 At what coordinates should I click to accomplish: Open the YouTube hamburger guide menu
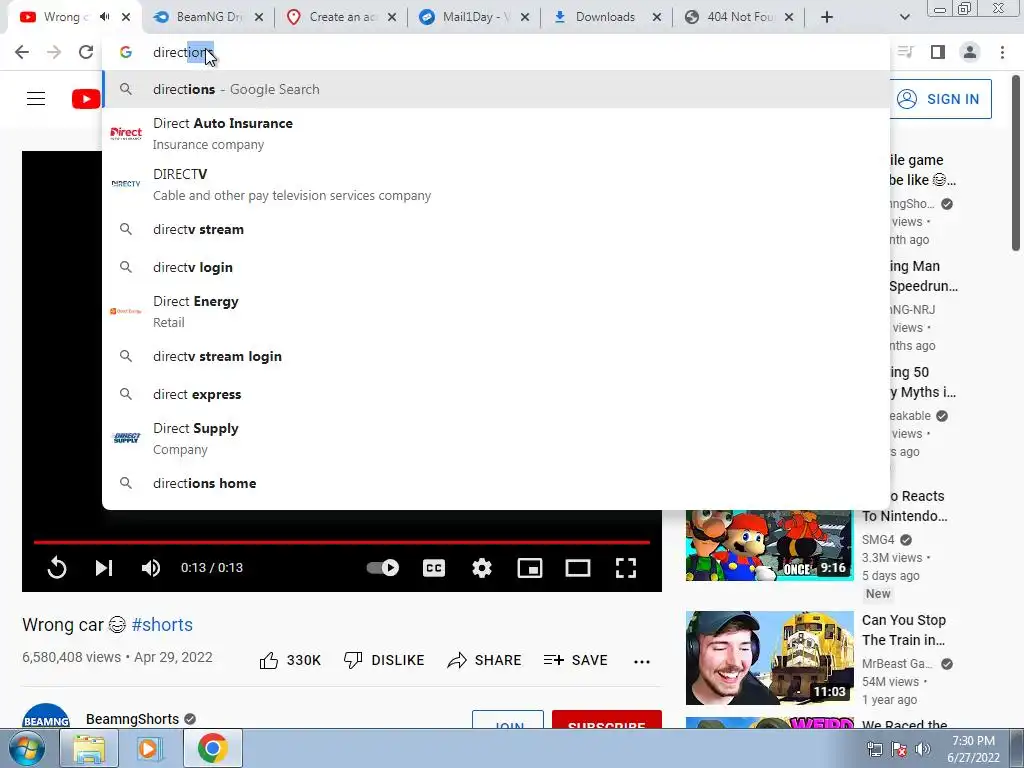point(36,99)
